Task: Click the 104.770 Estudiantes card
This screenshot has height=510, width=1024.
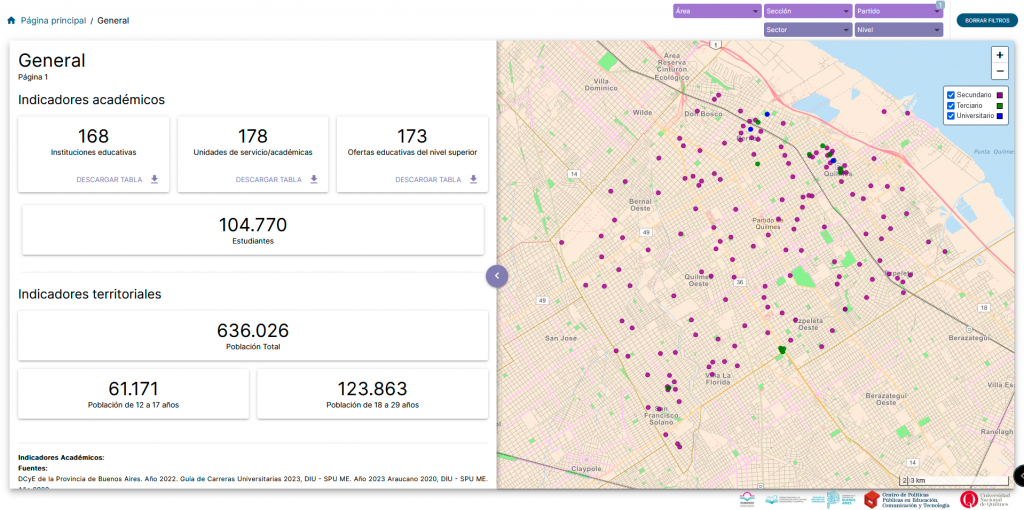Action: coord(253,230)
